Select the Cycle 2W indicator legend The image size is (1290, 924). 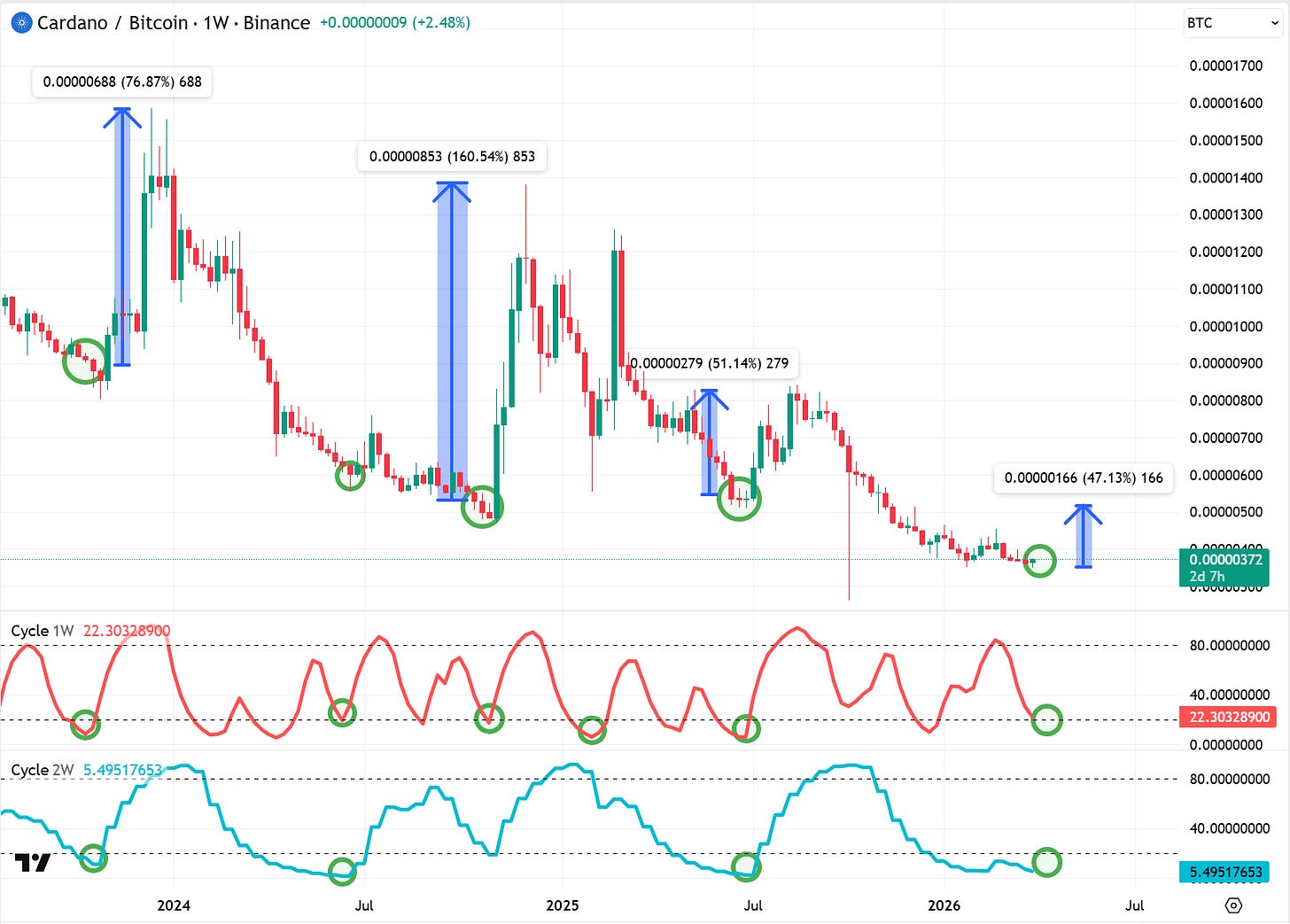pyautogui.click(x=42, y=770)
